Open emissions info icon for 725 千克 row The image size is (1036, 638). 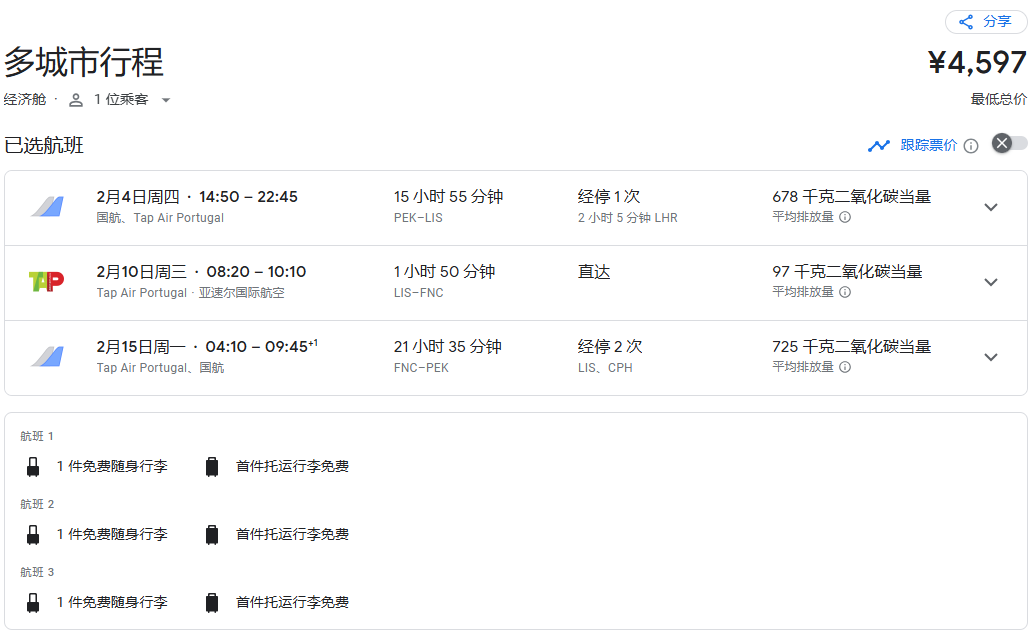pyautogui.click(x=845, y=367)
